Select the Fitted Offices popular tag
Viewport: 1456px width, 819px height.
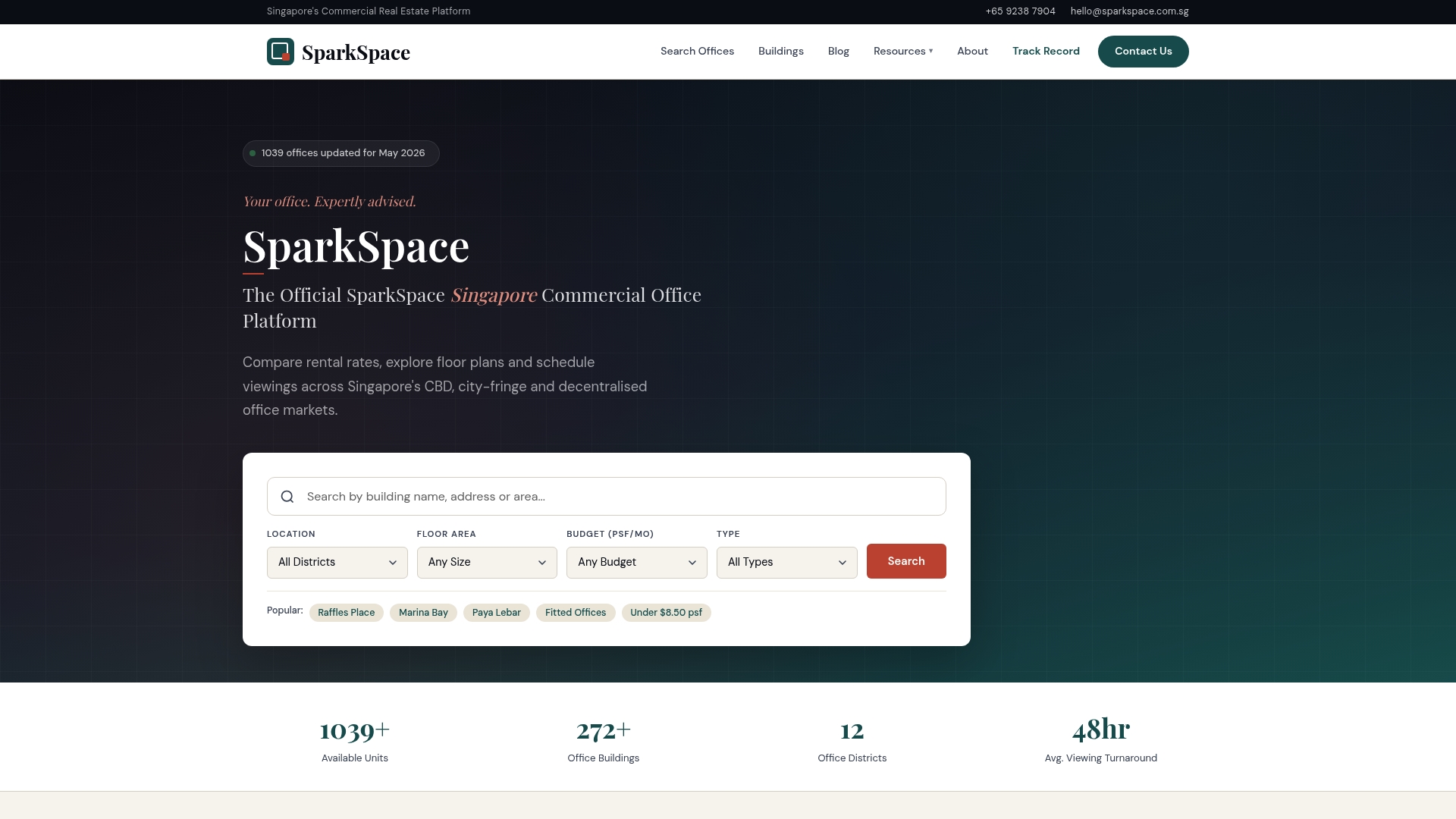(576, 613)
